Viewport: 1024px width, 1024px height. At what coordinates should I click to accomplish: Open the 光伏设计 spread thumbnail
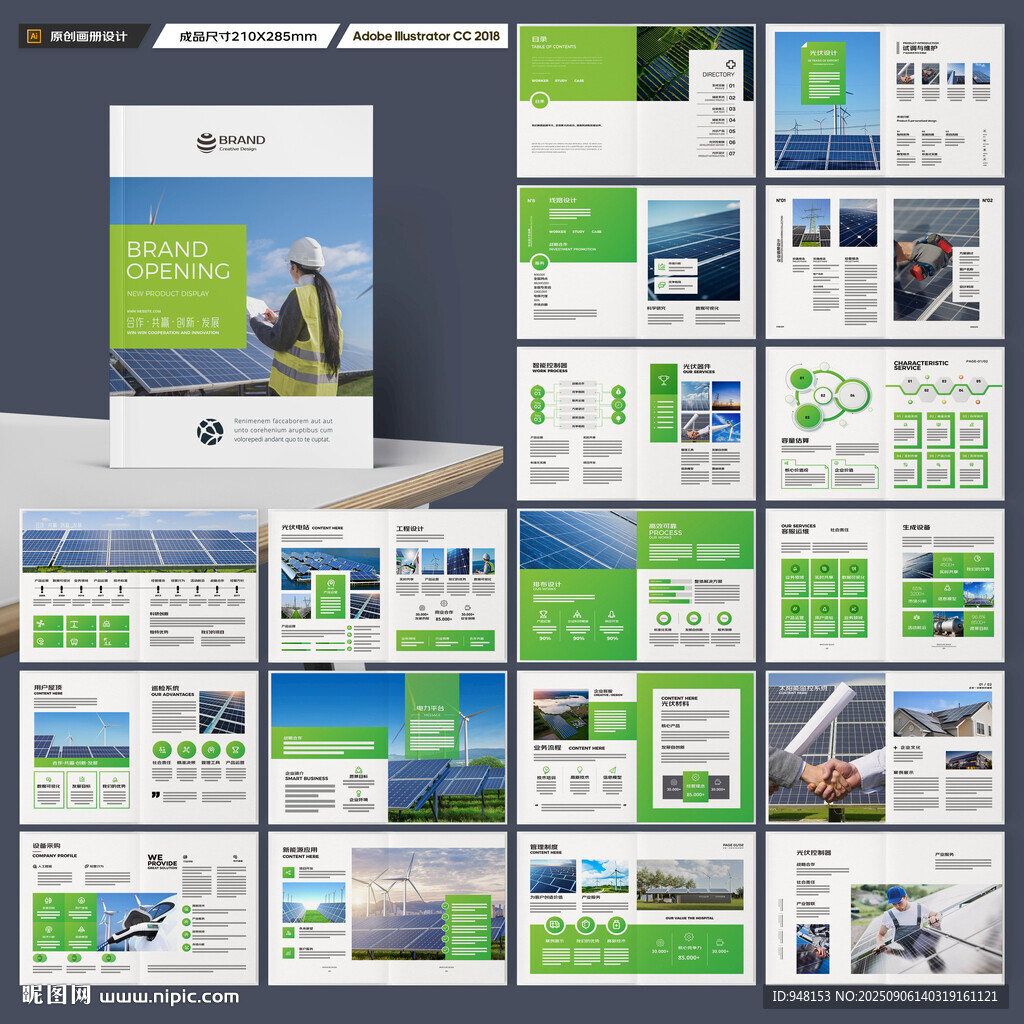[x=885, y=101]
